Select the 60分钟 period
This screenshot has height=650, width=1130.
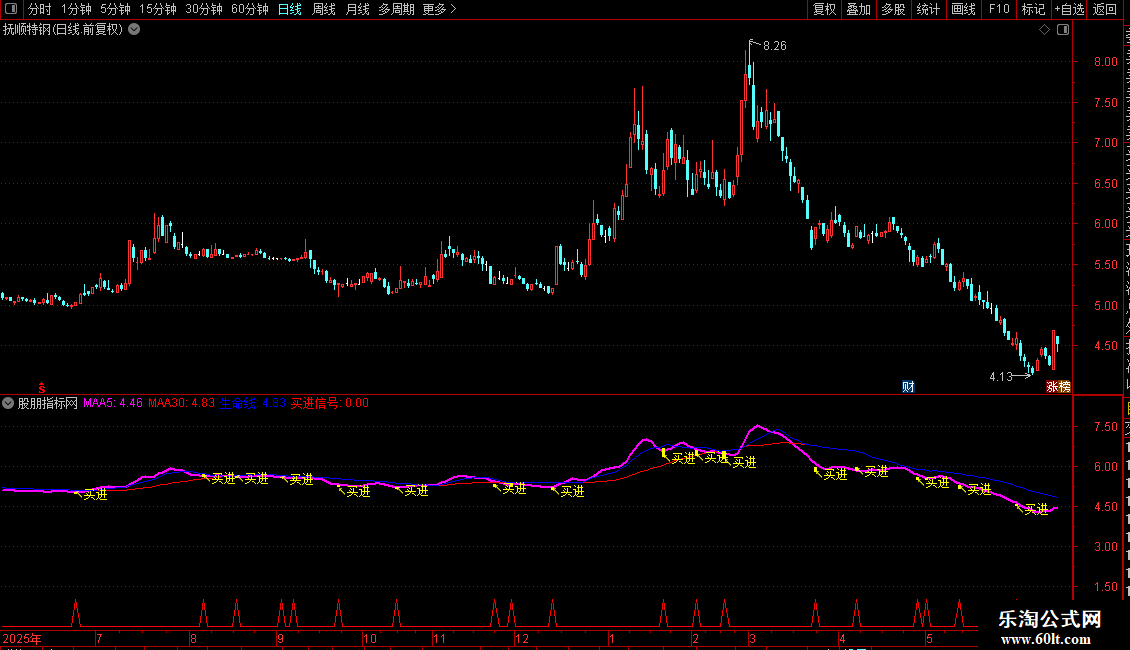(249, 9)
